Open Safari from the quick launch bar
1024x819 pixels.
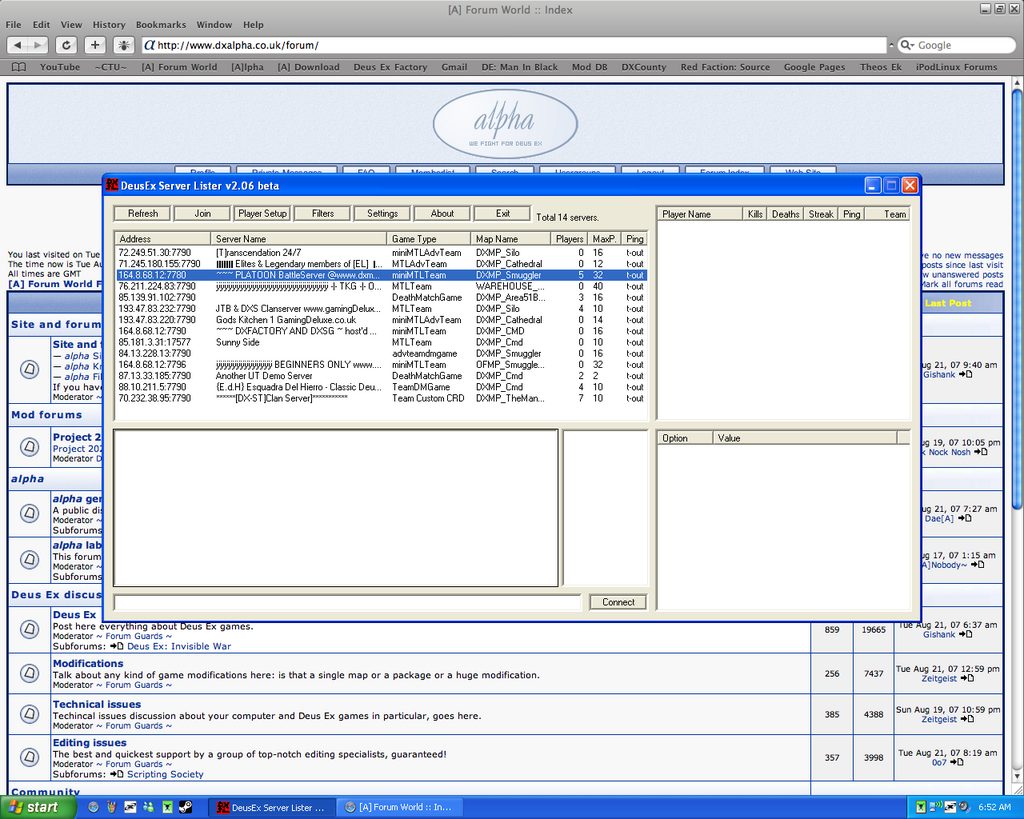pyautogui.click(x=93, y=807)
